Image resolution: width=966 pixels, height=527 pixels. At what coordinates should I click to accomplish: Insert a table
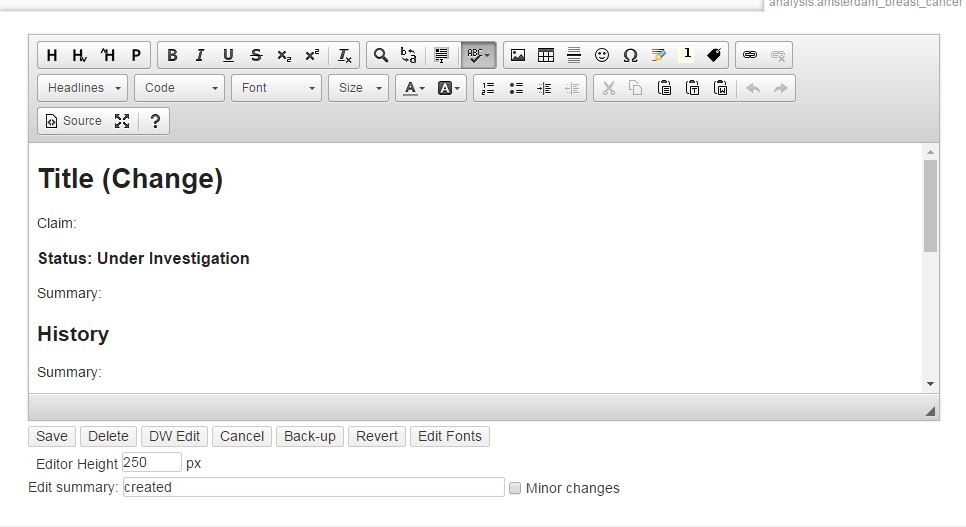(x=546, y=55)
